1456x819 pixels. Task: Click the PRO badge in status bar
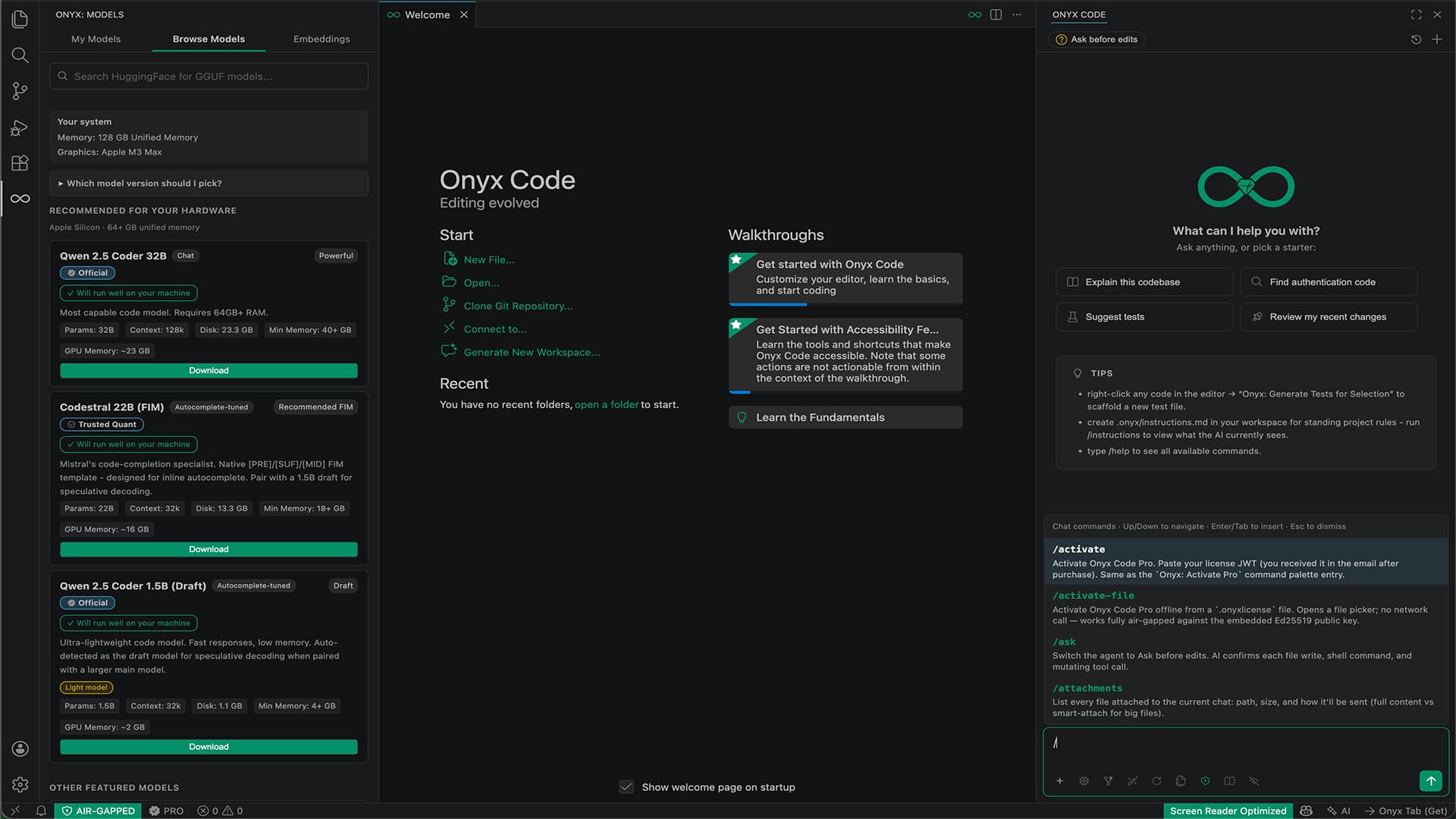pos(166,811)
